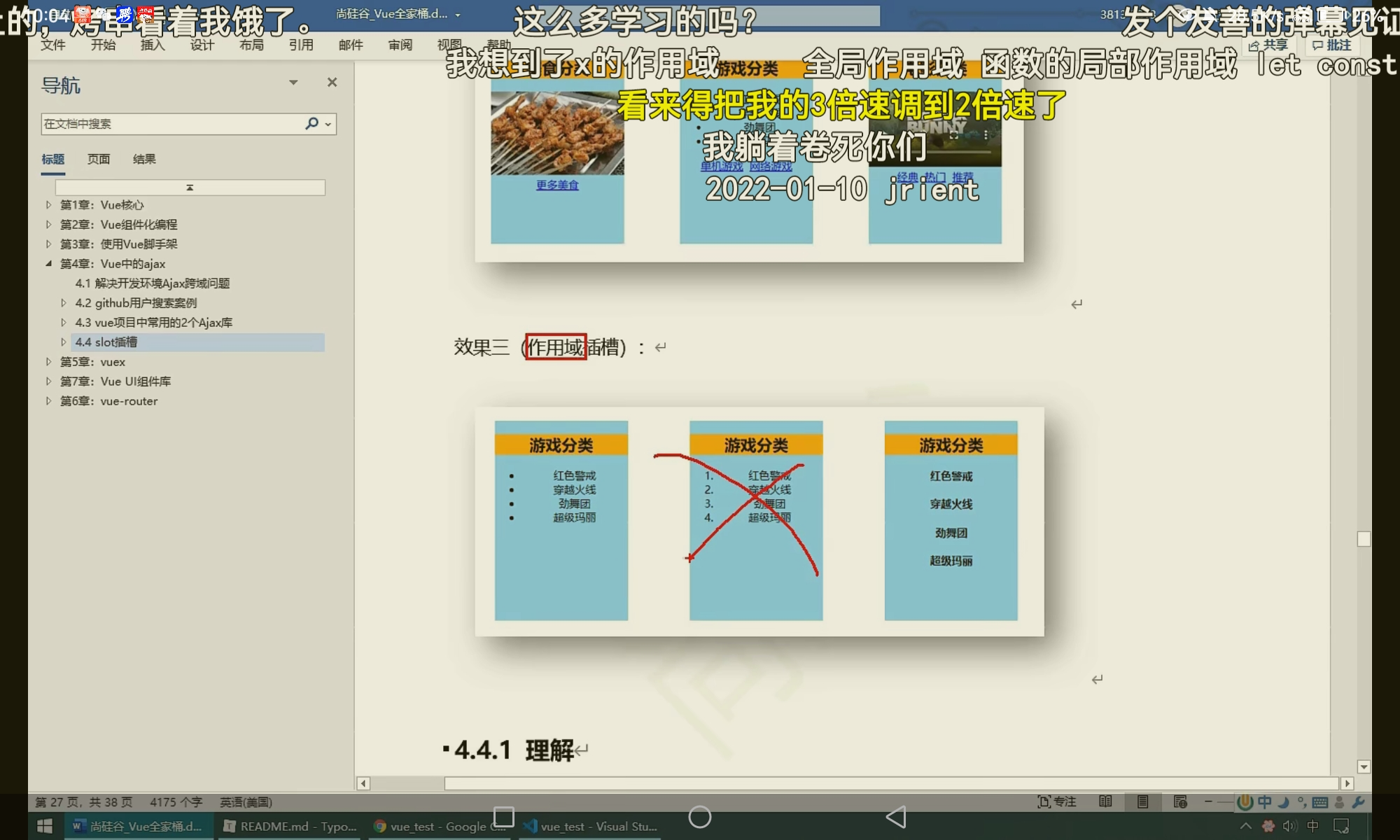Click the zoom out minus icon
Image resolution: width=1400 pixels, height=840 pixels.
click(1208, 801)
